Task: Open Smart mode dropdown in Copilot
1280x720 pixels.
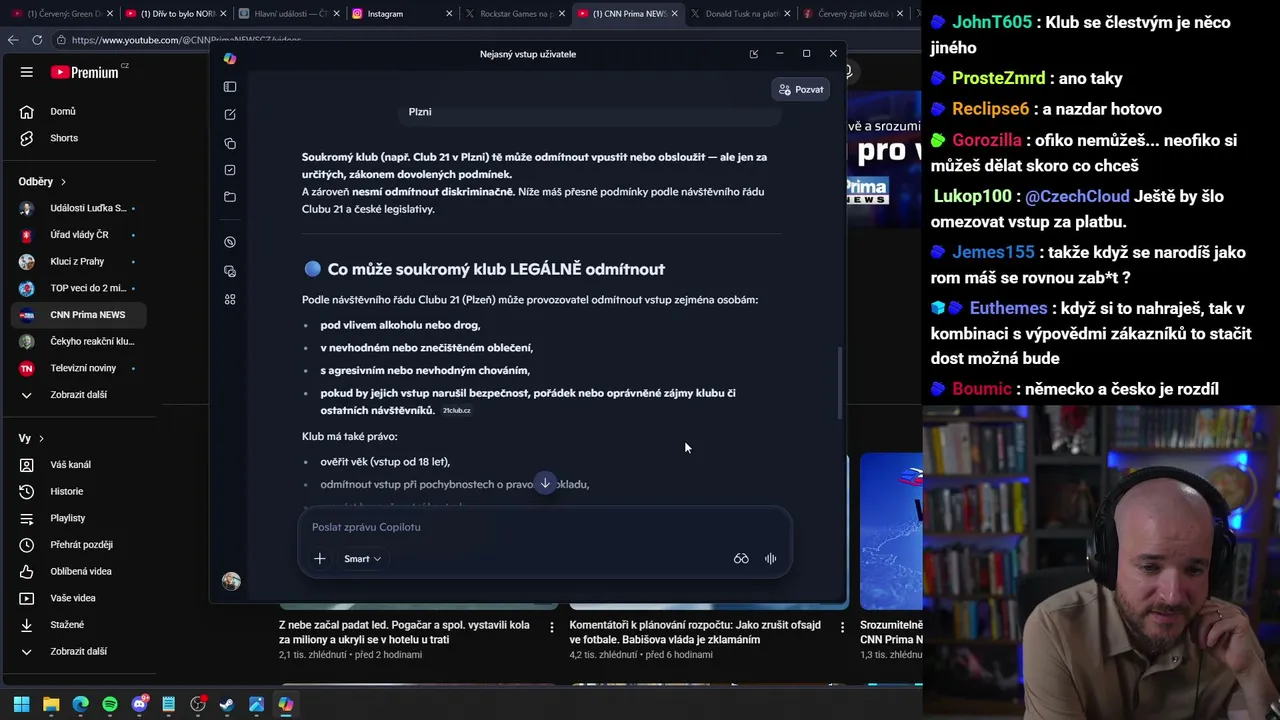Action: [362, 559]
